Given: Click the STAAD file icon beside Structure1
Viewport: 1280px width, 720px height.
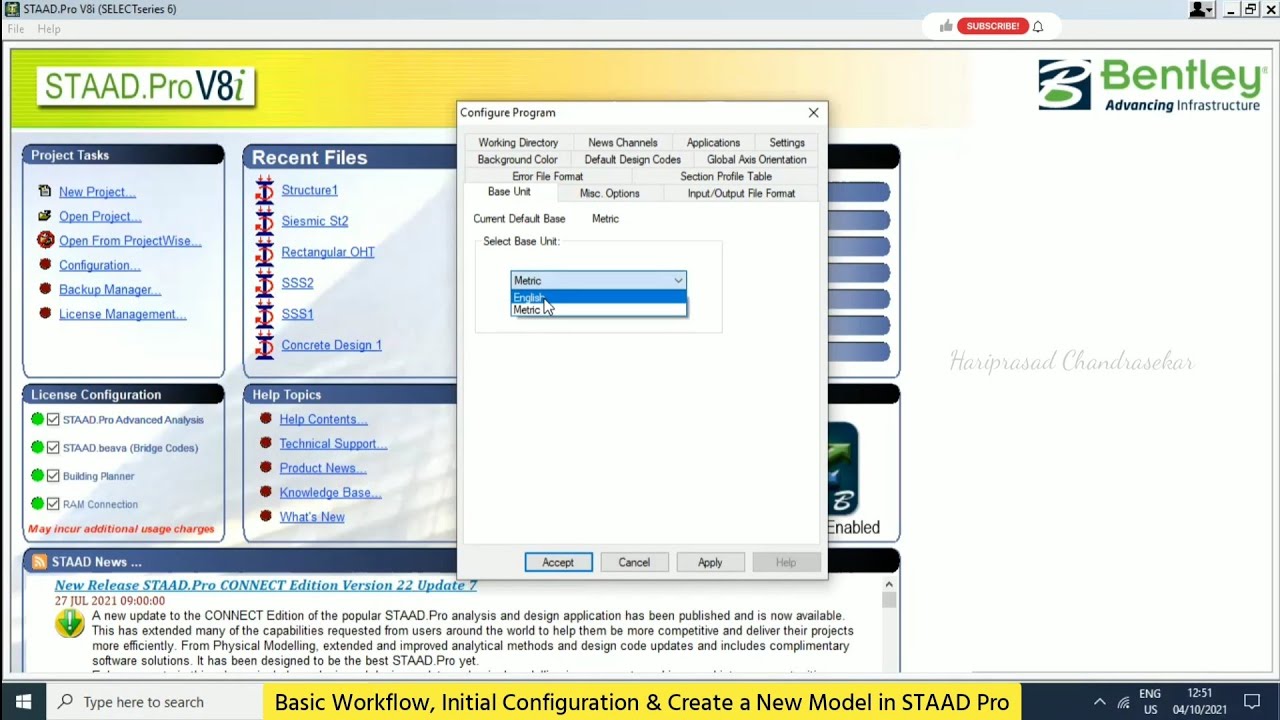Looking at the screenshot, I should point(264,189).
